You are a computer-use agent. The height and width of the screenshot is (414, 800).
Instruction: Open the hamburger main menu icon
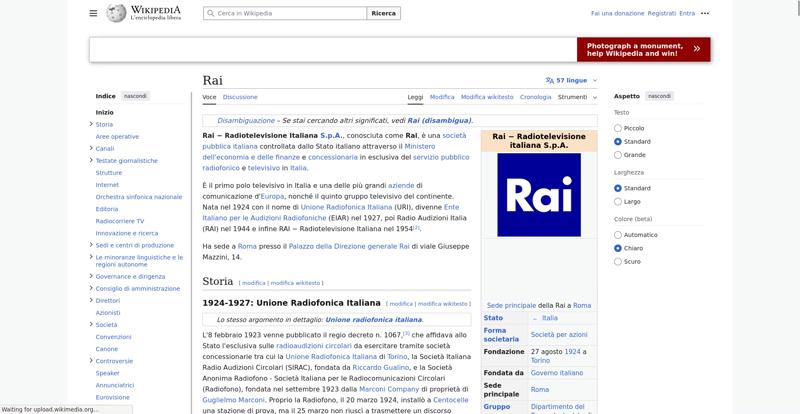(x=93, y=13)
